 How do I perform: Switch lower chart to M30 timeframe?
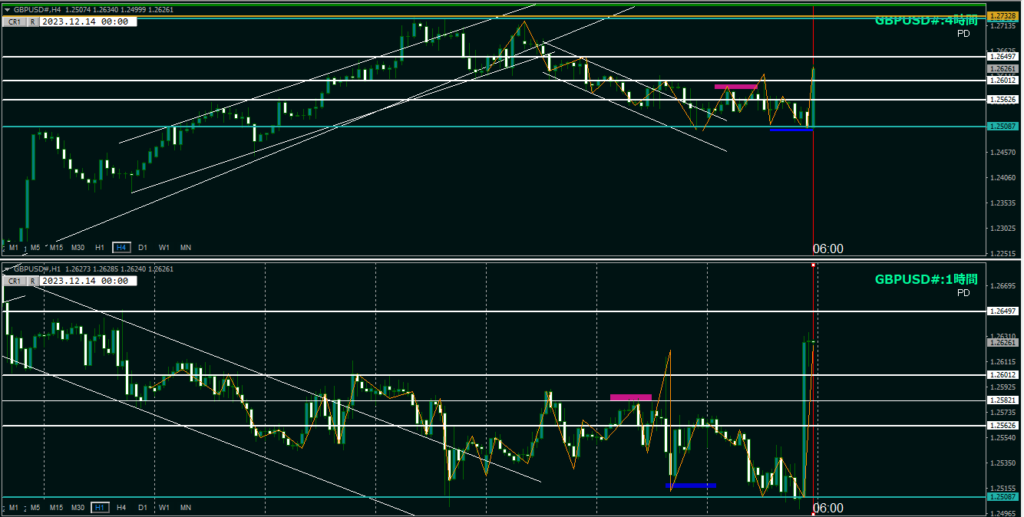78,507
